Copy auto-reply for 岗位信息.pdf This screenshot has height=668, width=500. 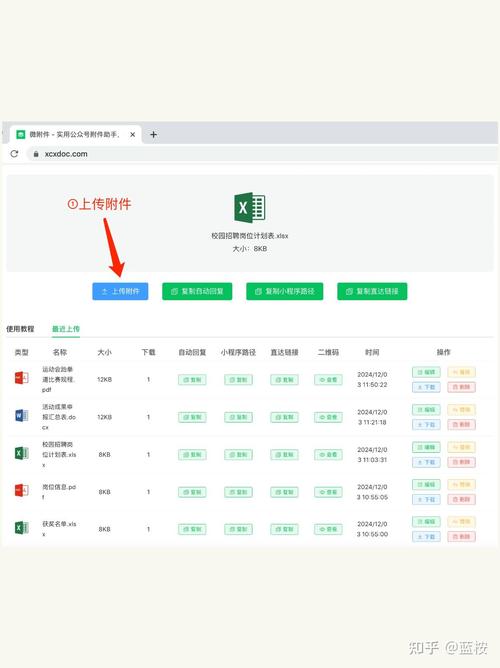pos(192,492)
